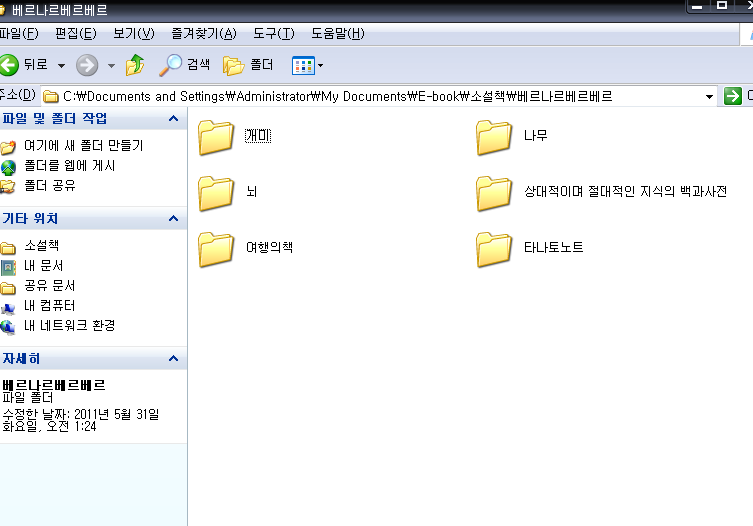Open the 도움말(H) menu
The width and height of the screenshot is (753, 526).
[x=338, y=34]
